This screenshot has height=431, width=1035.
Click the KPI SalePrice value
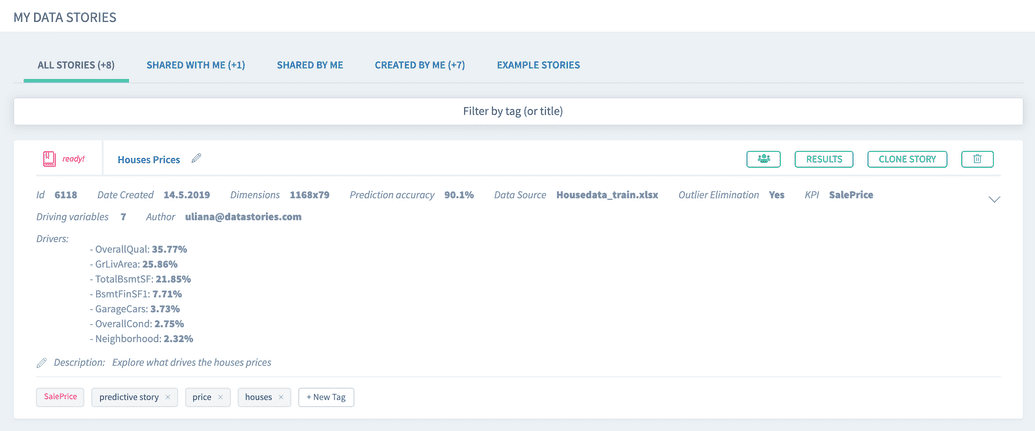(x=851, y=195)
